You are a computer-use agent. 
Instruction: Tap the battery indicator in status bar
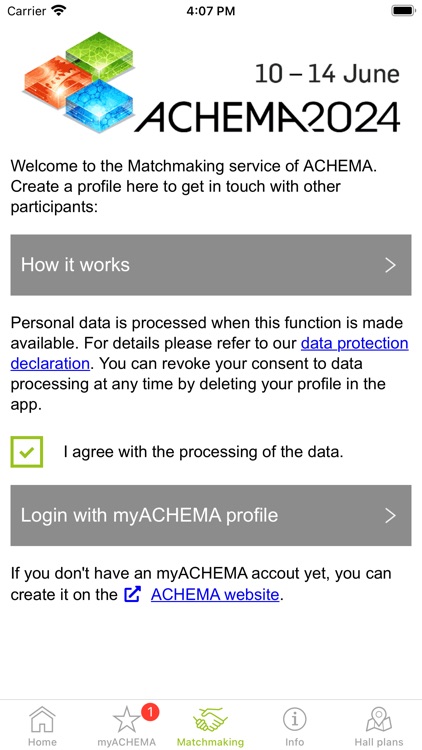point(403,11)
